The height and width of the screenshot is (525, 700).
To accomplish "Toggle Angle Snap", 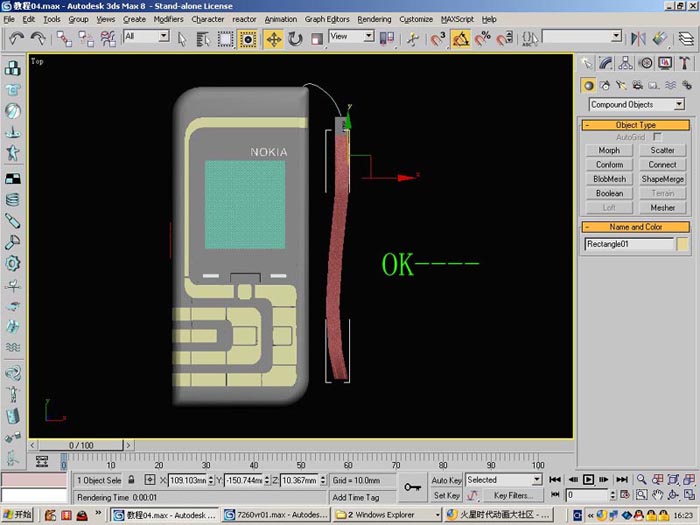I will pyautogui.click(x=460, y=39).
